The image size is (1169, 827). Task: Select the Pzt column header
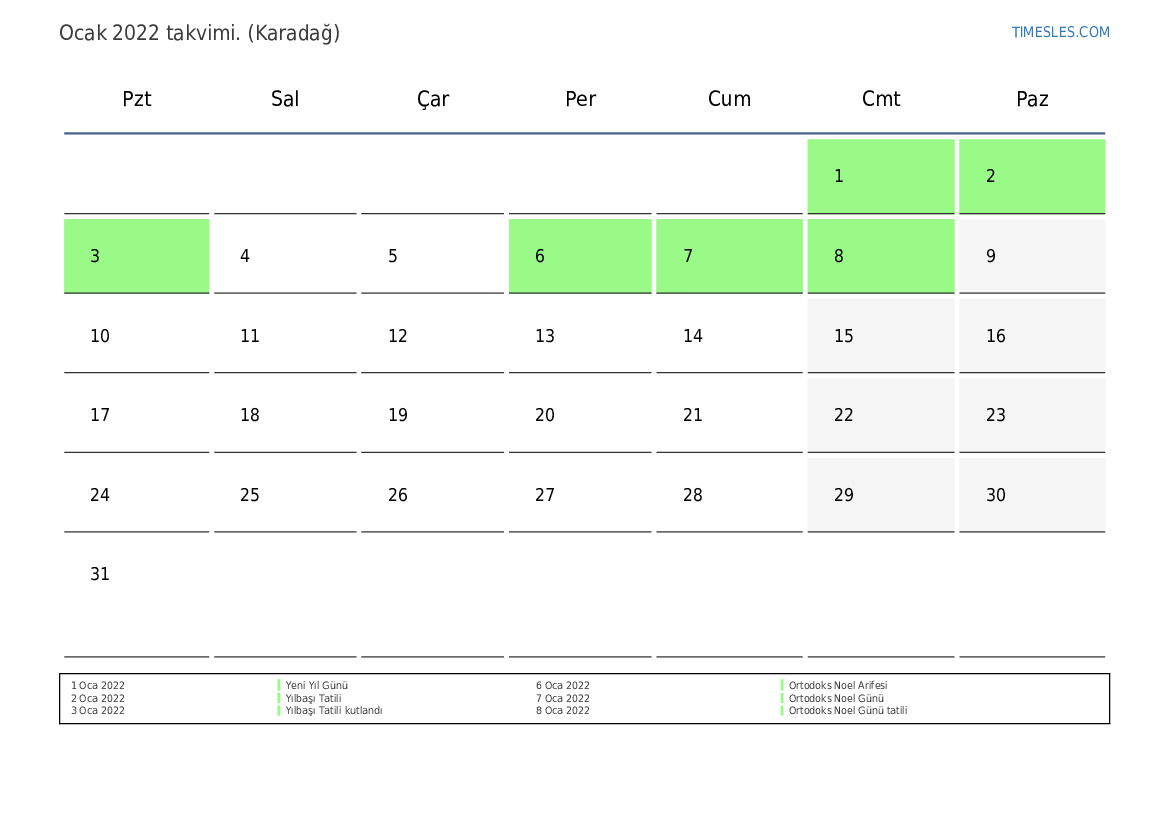(137, 99)
